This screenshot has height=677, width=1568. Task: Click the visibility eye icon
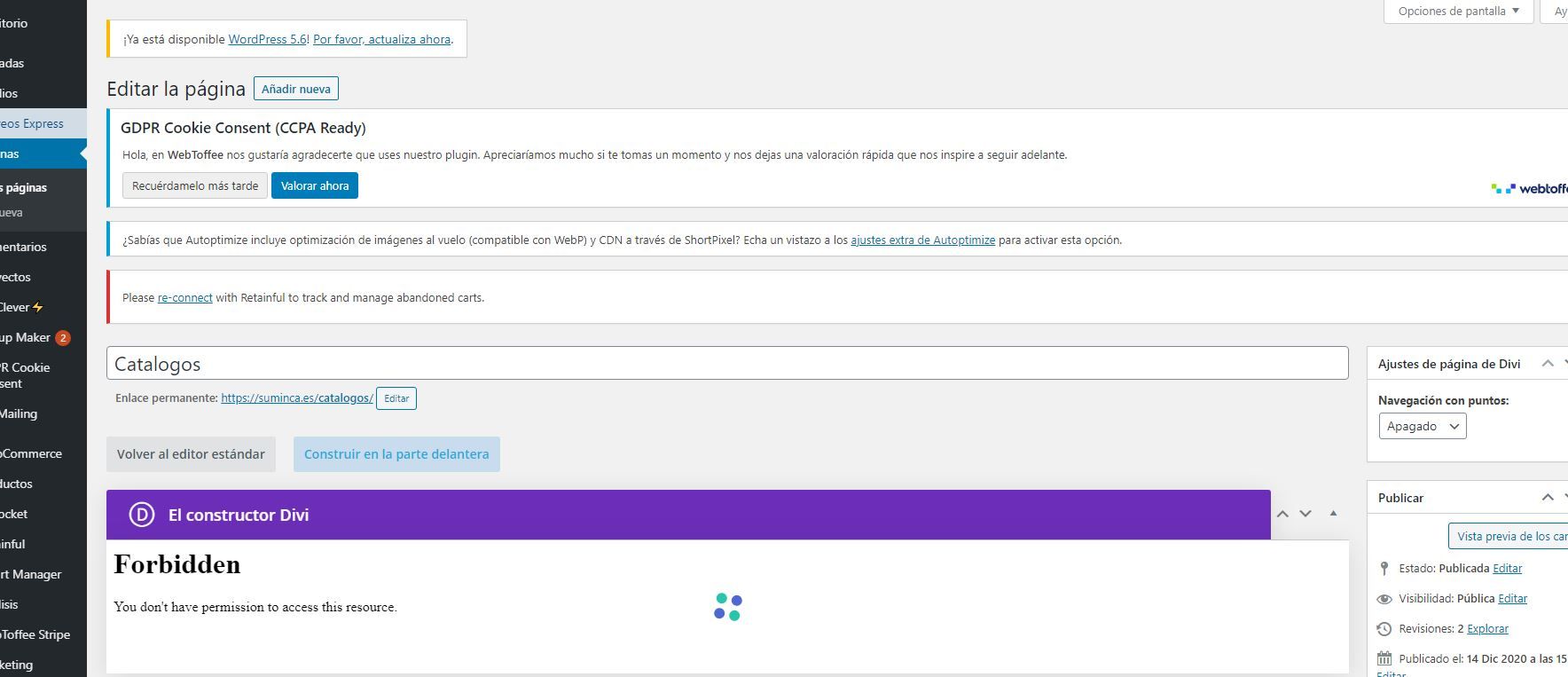click(1384, 599)
